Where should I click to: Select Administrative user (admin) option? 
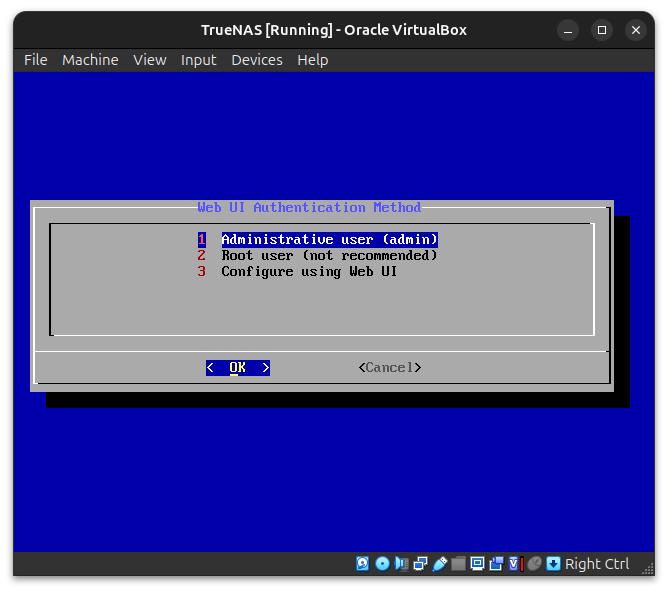point(329,240)
